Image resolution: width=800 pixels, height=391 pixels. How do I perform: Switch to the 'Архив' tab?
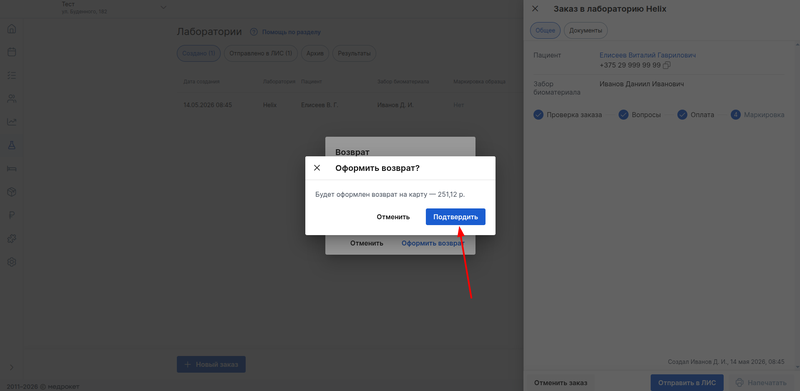[315, 53]
